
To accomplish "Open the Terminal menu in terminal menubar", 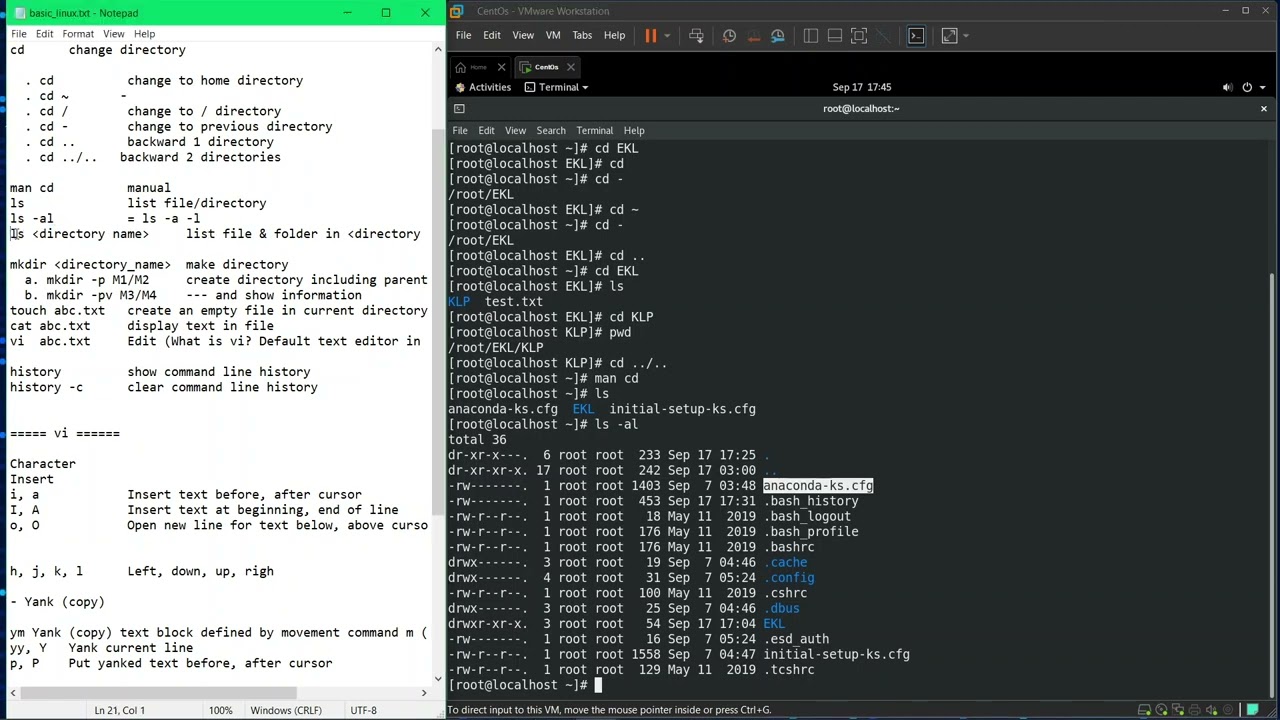I will pos(594,130).
